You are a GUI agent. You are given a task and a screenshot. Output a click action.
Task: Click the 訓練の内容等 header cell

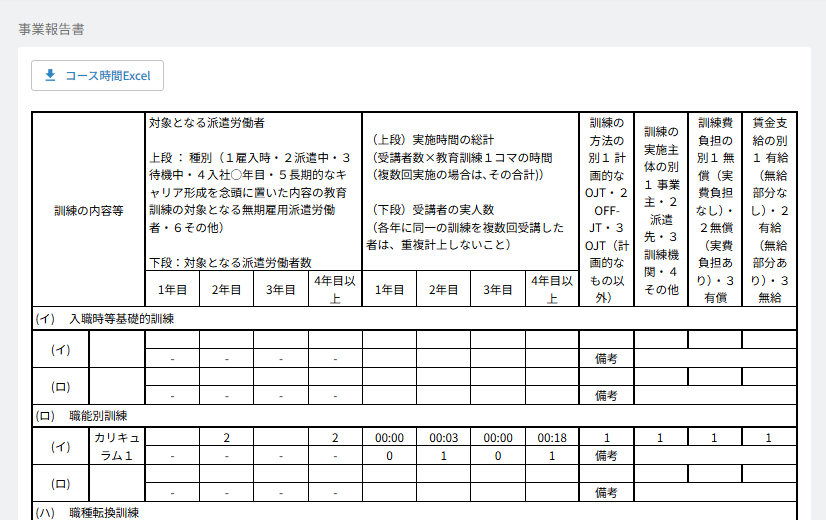tap(88, 210)
